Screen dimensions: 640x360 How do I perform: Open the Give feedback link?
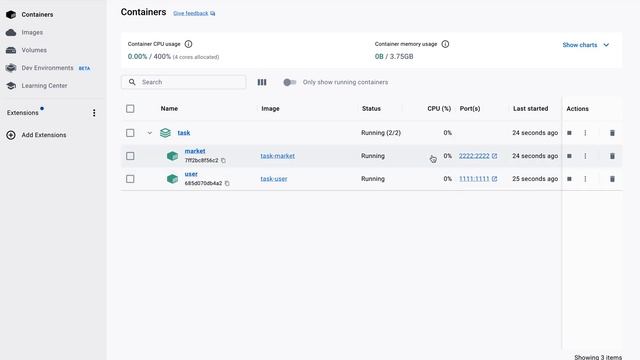194,13
